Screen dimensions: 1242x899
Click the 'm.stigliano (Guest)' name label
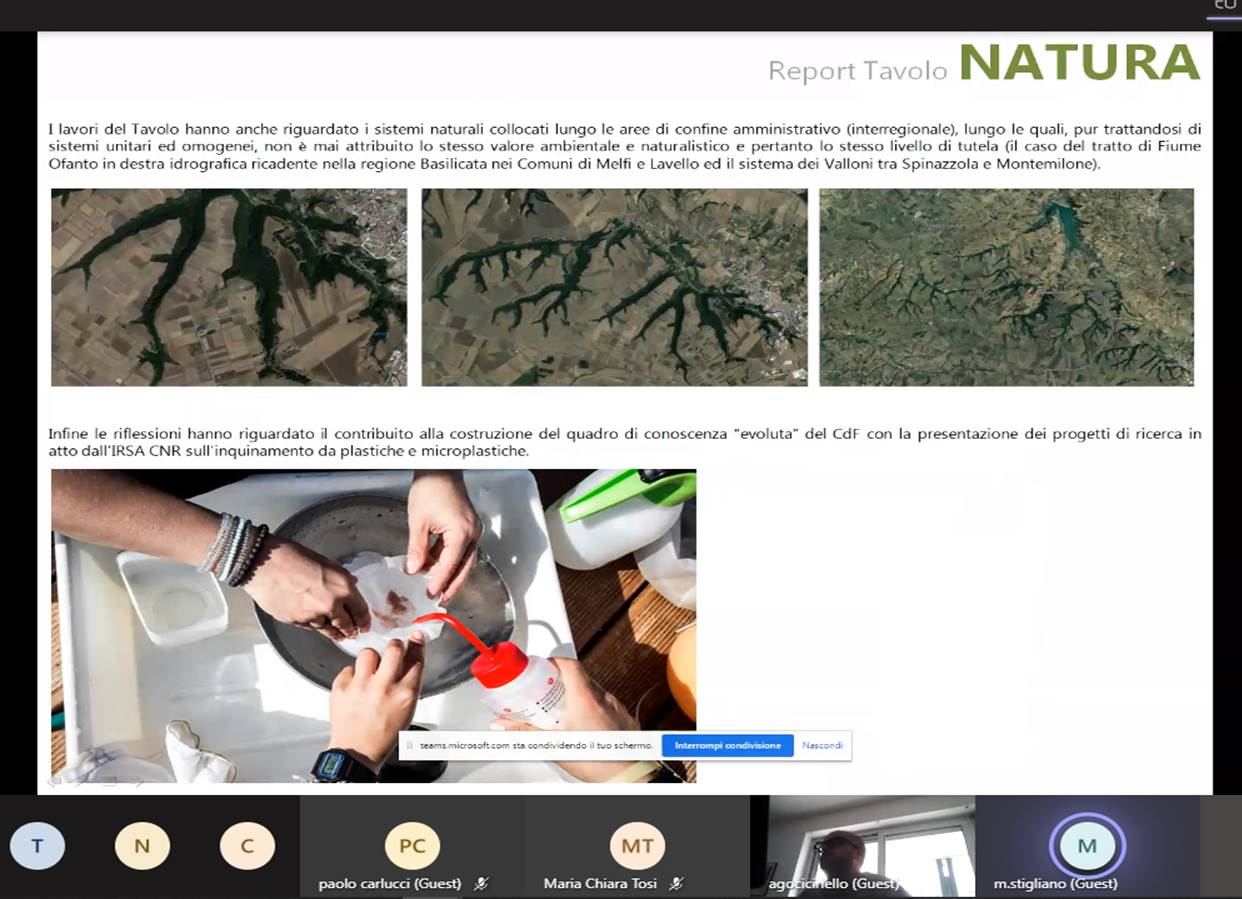click(x=1056, y=884)
